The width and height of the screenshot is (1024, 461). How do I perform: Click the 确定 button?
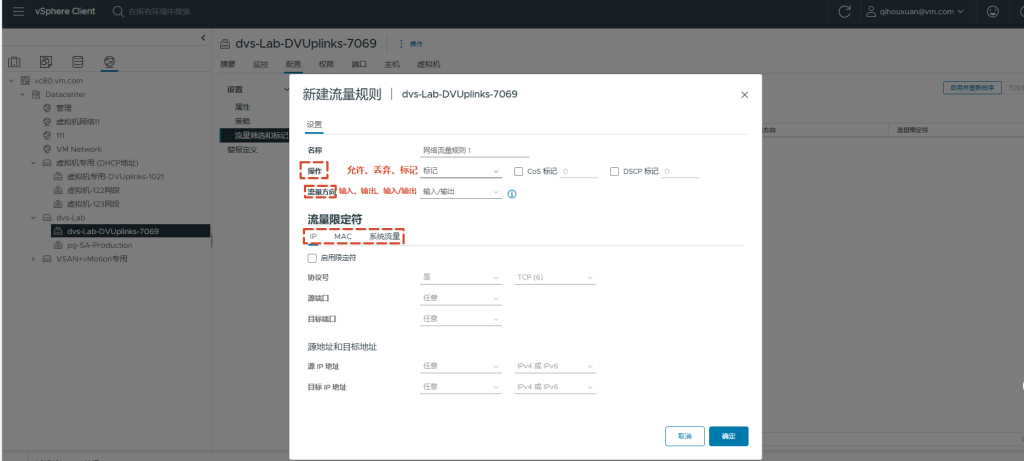[728, 436]
